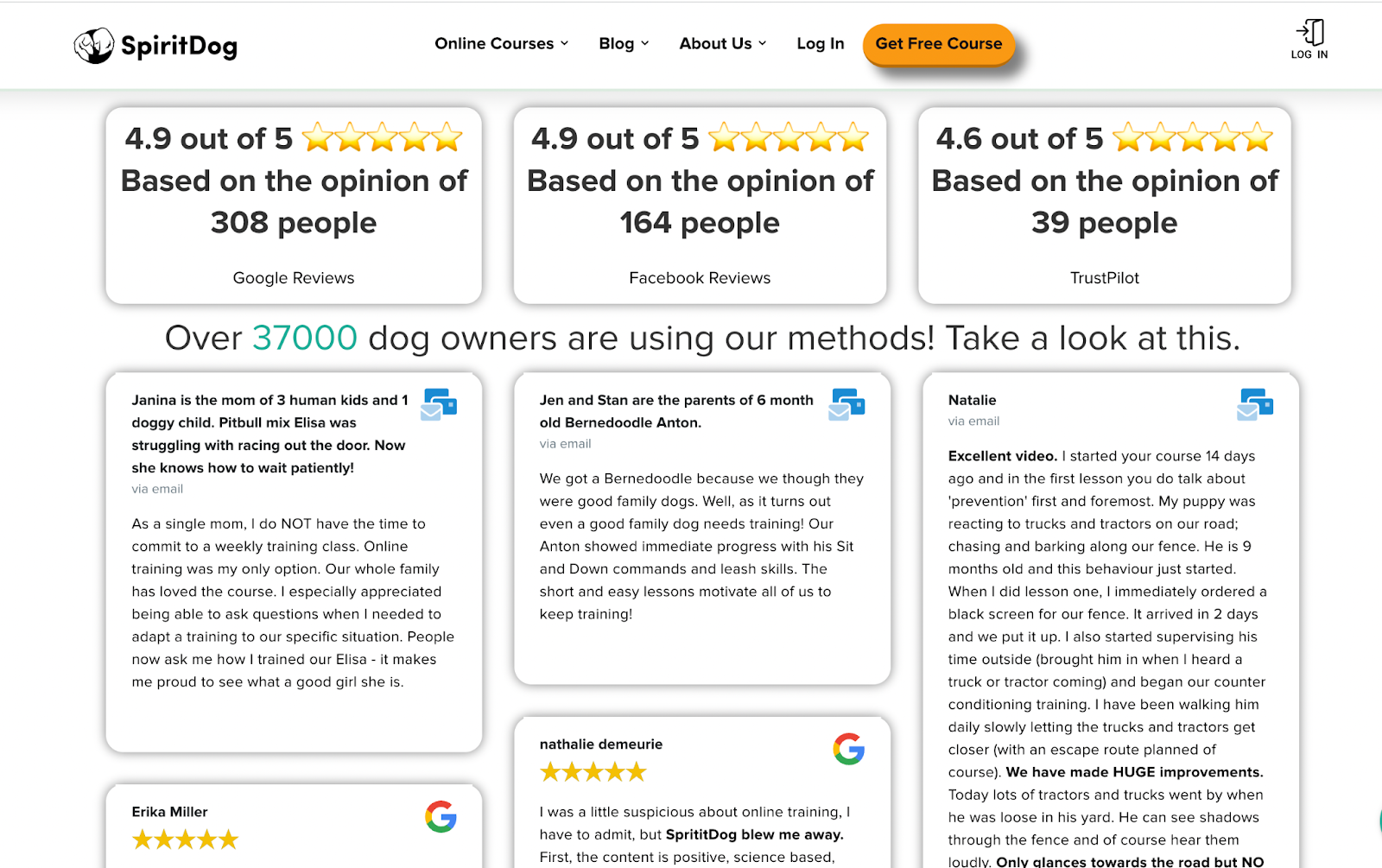Click the five stars under nathalie demeurie
1382x868 pixels.
tap(593, 772)
